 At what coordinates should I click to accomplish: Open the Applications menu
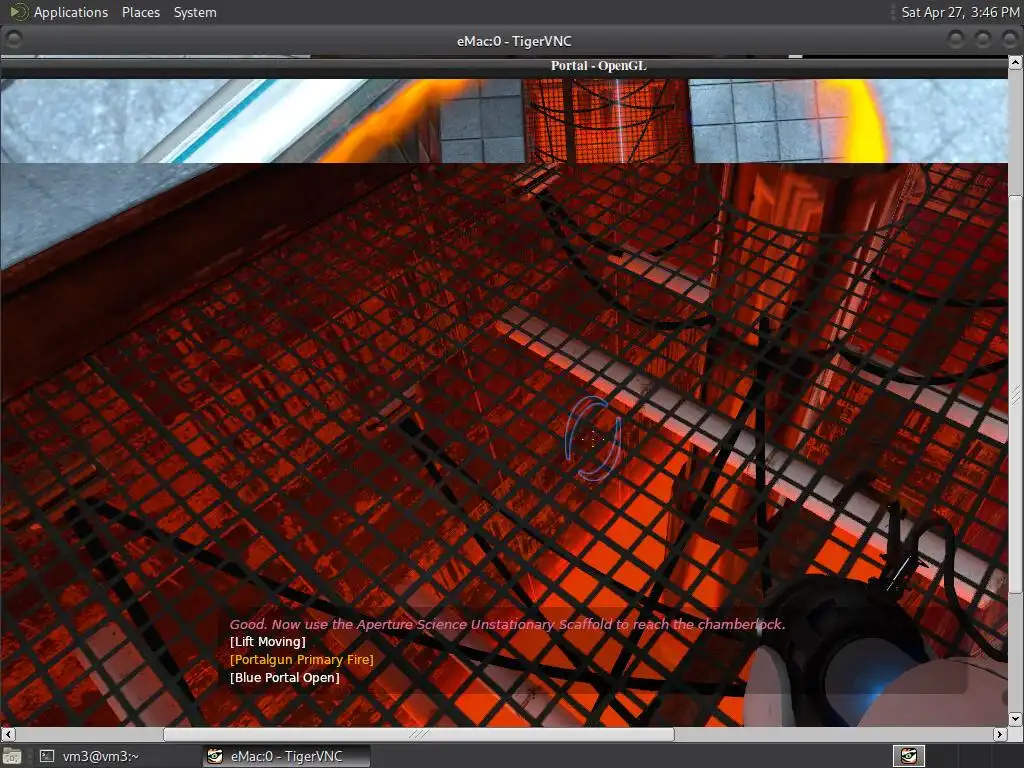click(x=71, y=12)
